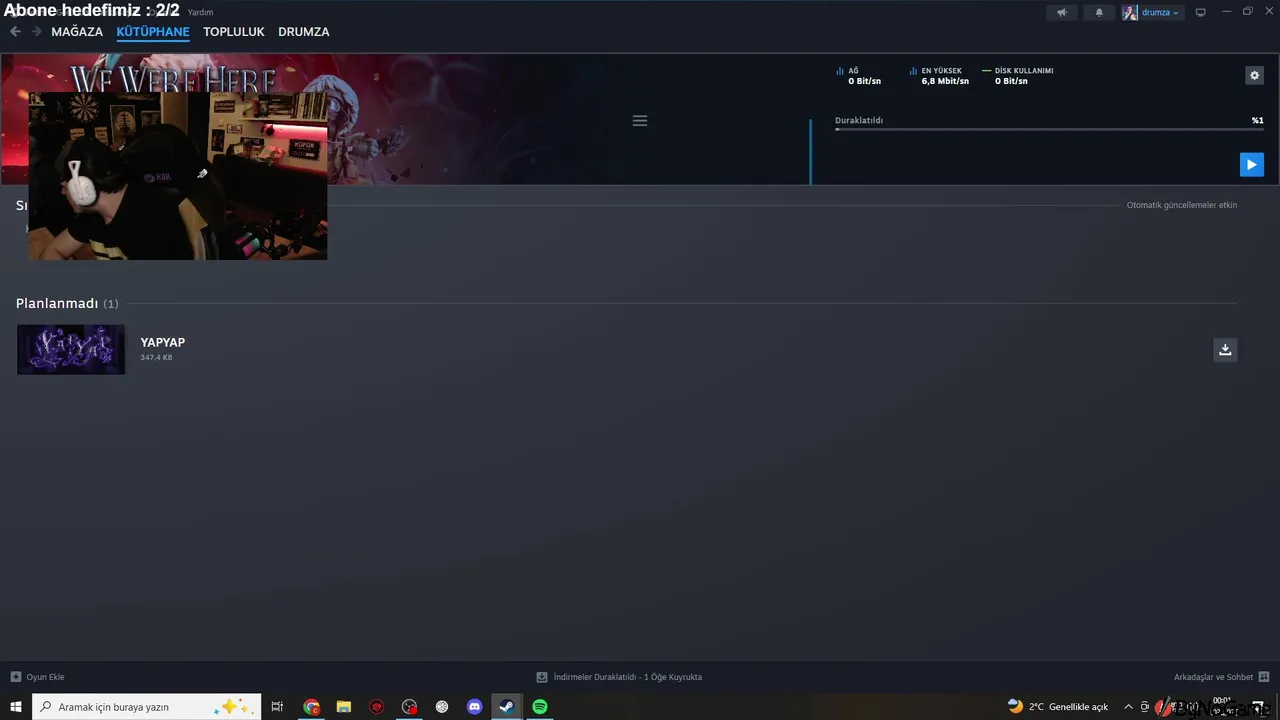Click the download progress bar

[x=1049, y=129]
